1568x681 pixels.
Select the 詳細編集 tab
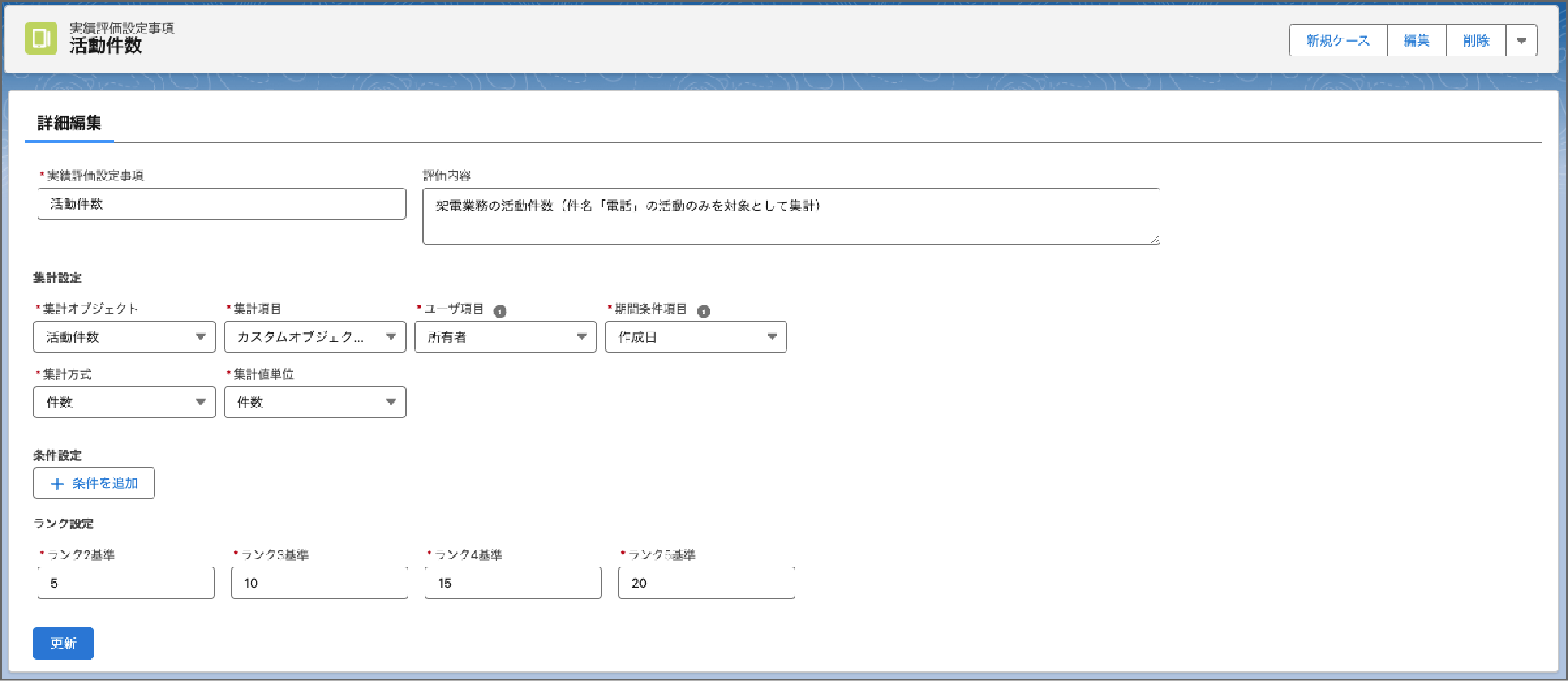click(x=69, y=123)
